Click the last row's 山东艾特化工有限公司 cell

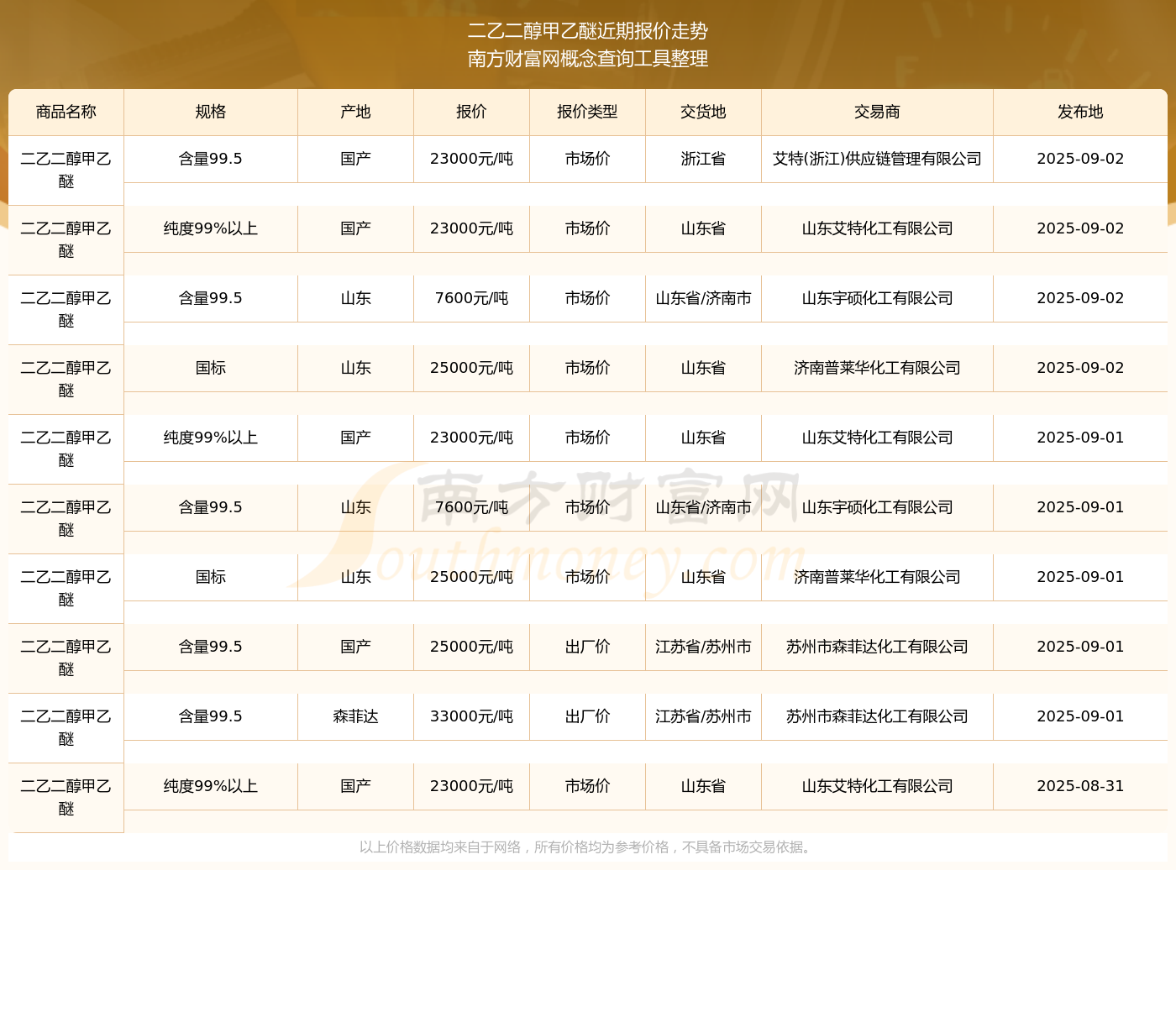(877, 786)
